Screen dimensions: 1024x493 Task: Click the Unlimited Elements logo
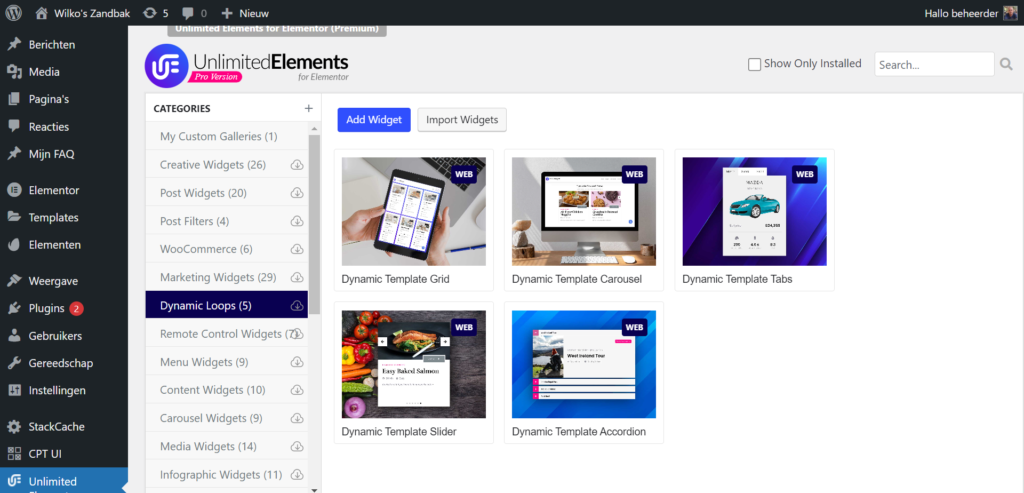(x=247, y=66)
